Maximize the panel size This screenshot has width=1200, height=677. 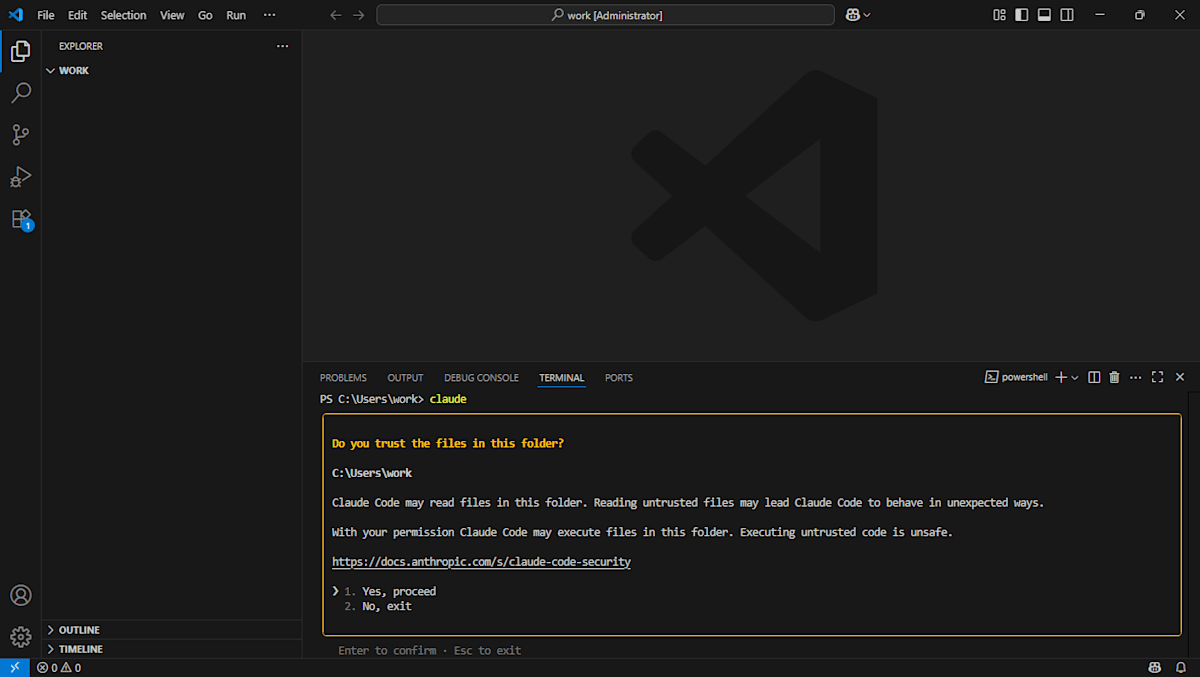coord(1157,377)
